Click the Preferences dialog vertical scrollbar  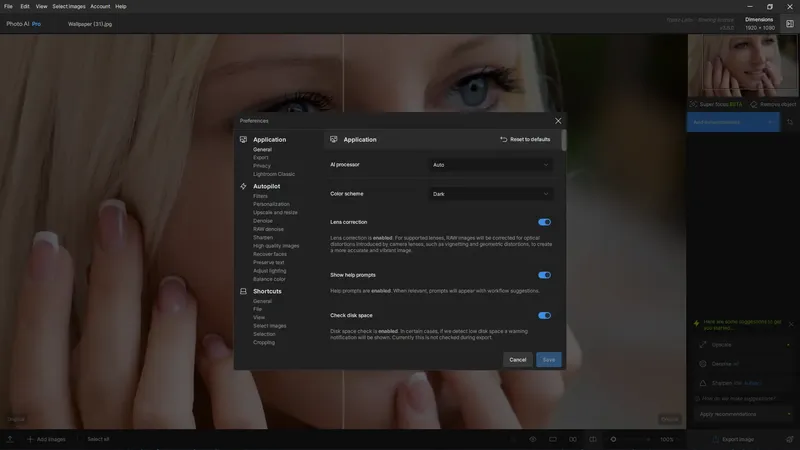tap(563, 140)
